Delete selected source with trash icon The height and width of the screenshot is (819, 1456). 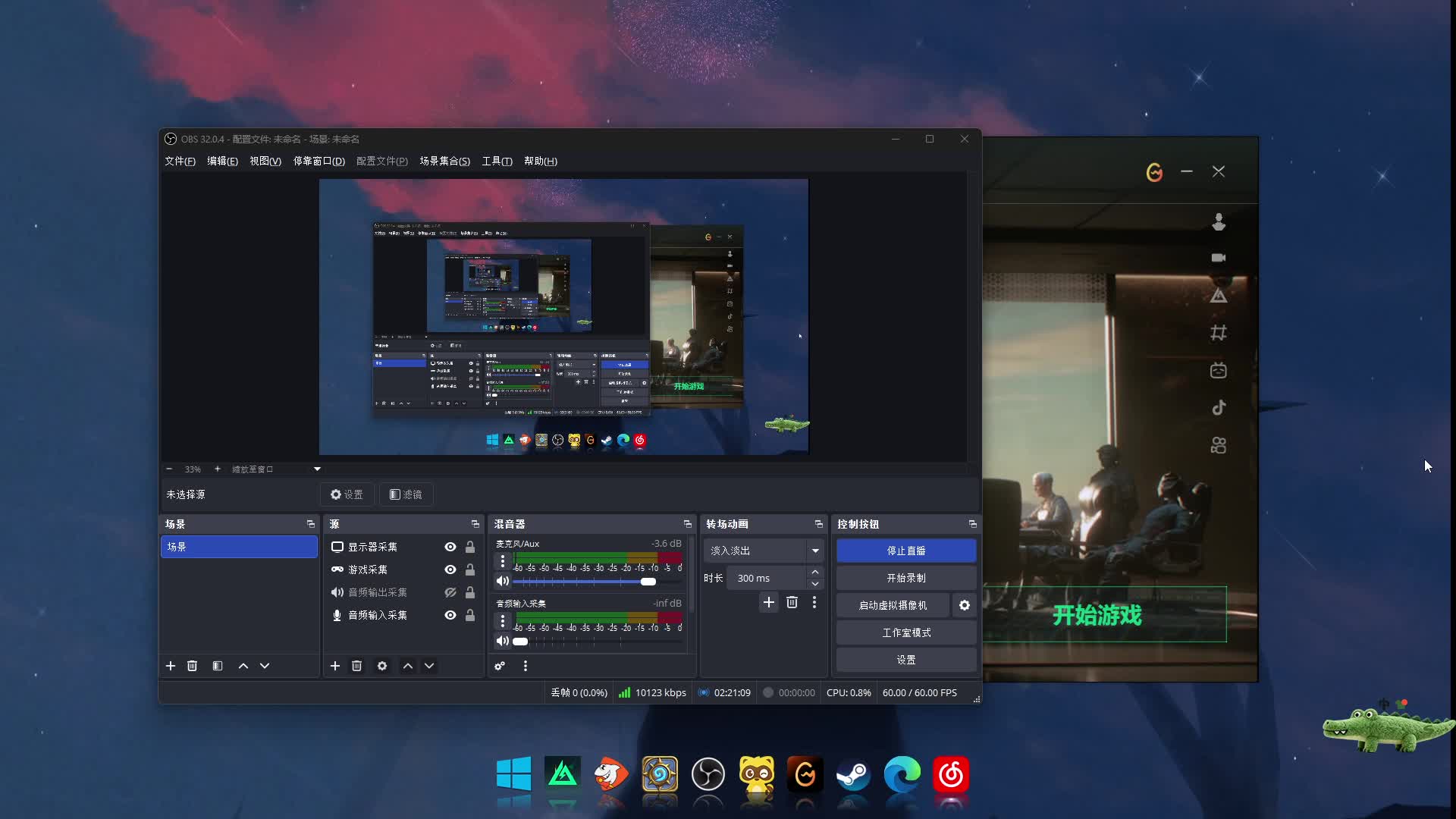[x=356, y=666]
